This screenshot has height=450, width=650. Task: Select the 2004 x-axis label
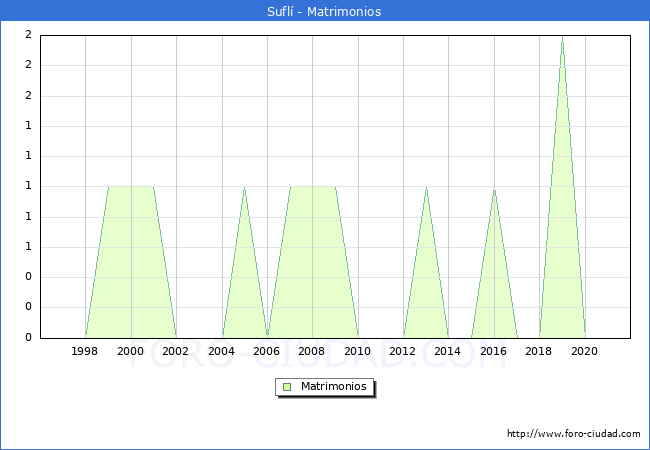[221, 351]
